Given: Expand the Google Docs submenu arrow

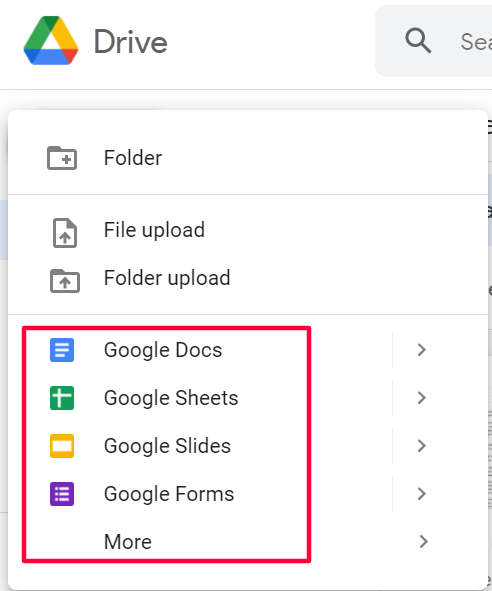Looking at the screenshot, I should (x=421, y=350).
